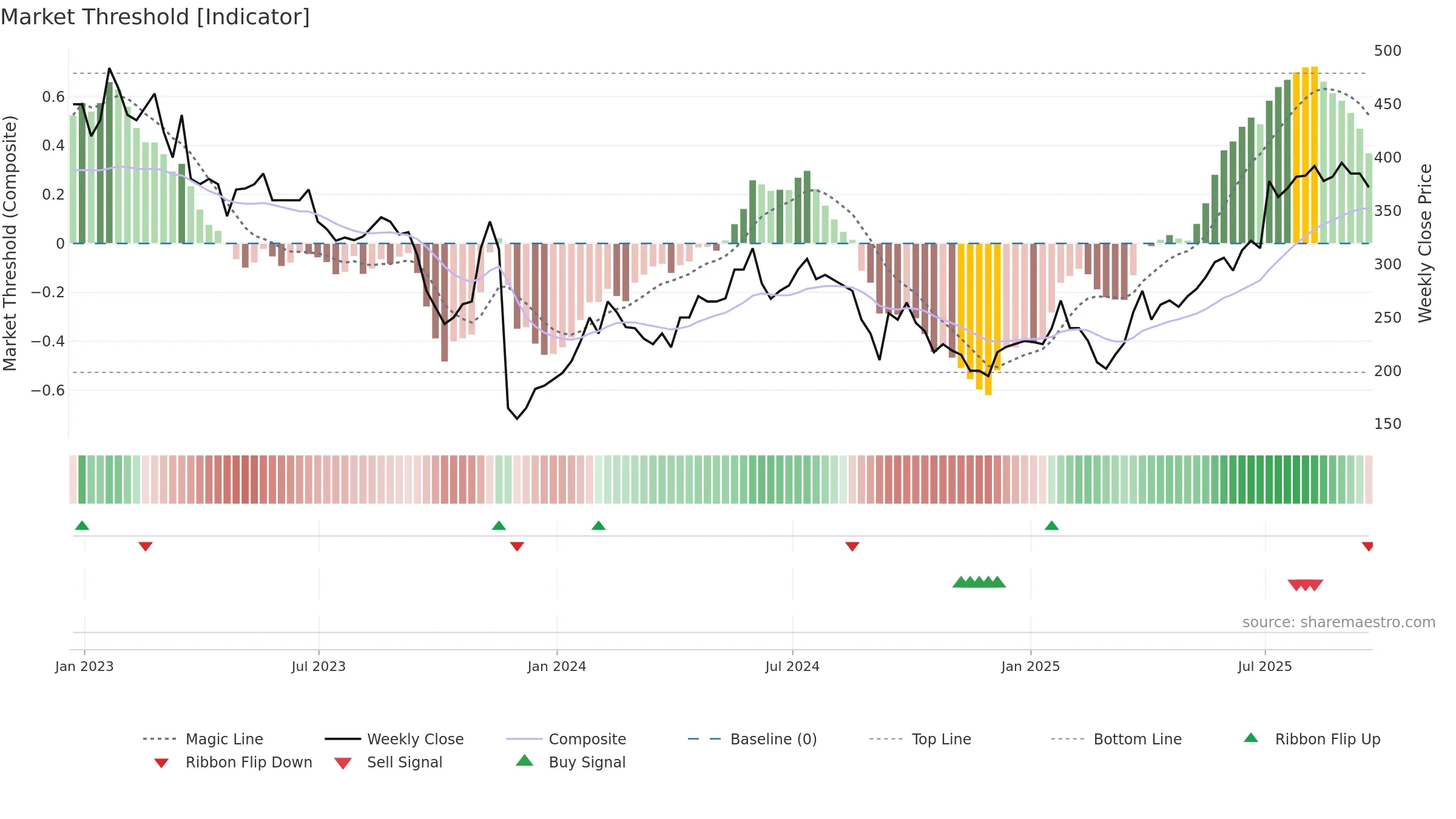The width and height of the screenshot is (1456, 819).
Task: Click the Jan 2023 x-axis label
Action: point(84,666)
